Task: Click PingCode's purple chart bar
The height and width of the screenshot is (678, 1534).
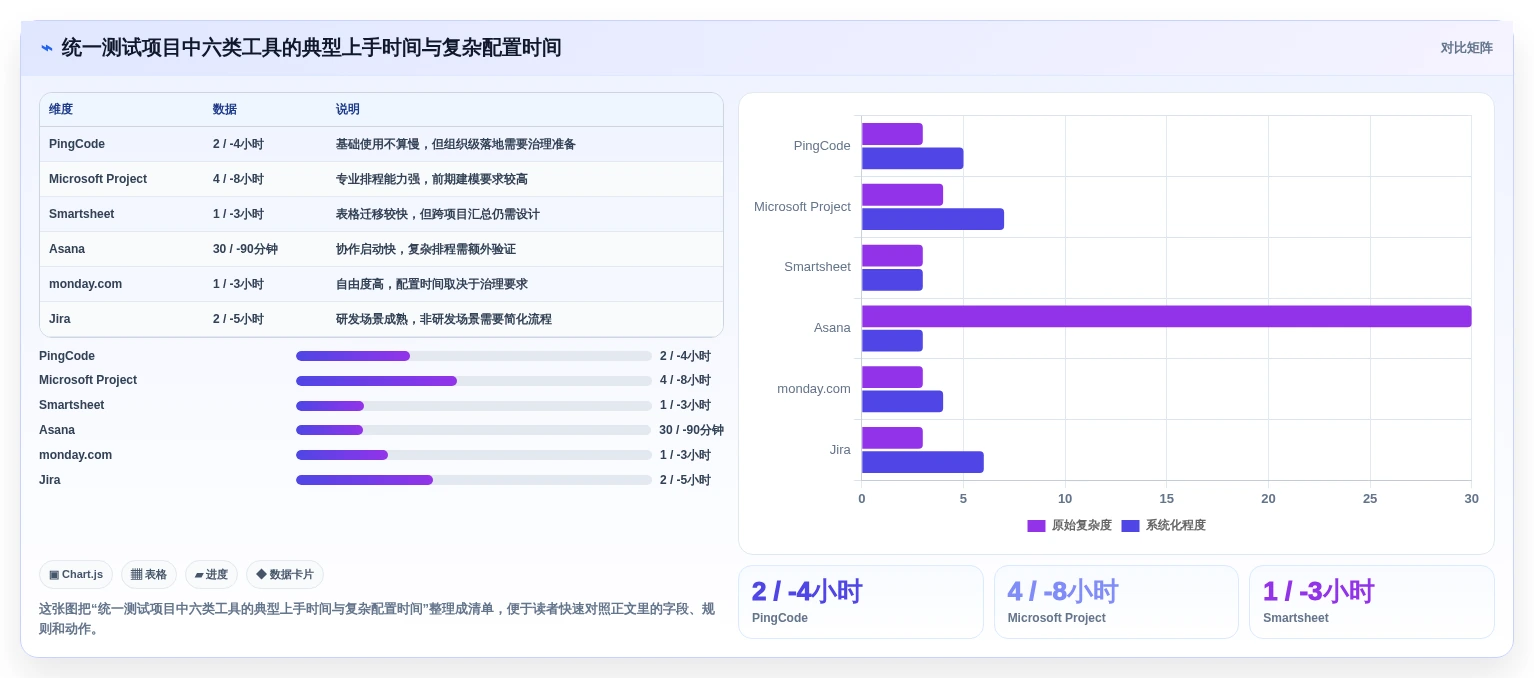Action: pos(892,134)
